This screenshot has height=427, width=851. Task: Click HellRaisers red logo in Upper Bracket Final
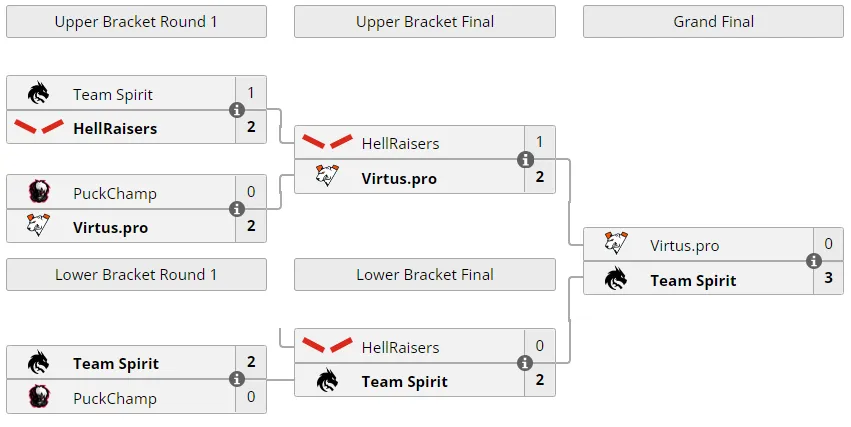pyautogui.click(x=327, y=142)
